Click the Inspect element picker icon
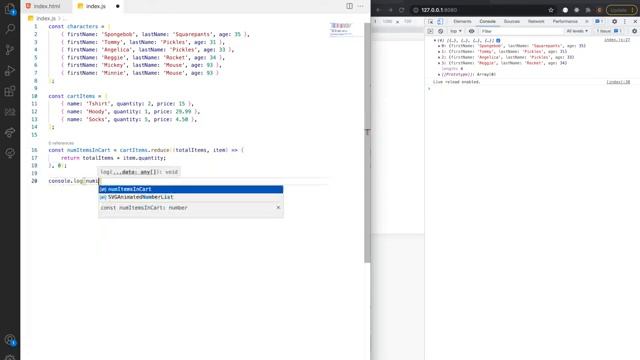The image size is (640, 360). (431, 22)
